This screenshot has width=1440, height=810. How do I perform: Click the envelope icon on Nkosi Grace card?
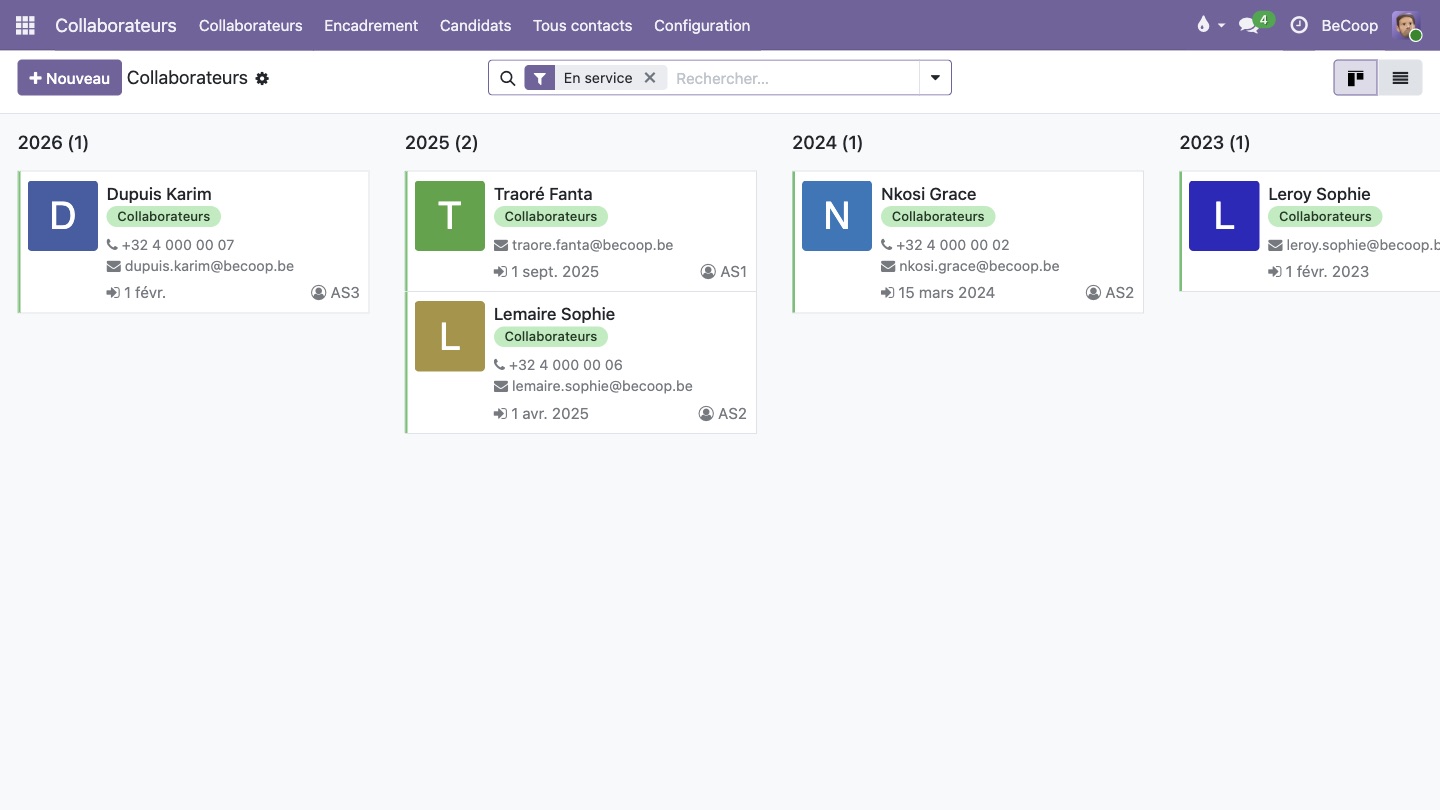(888, 266)
